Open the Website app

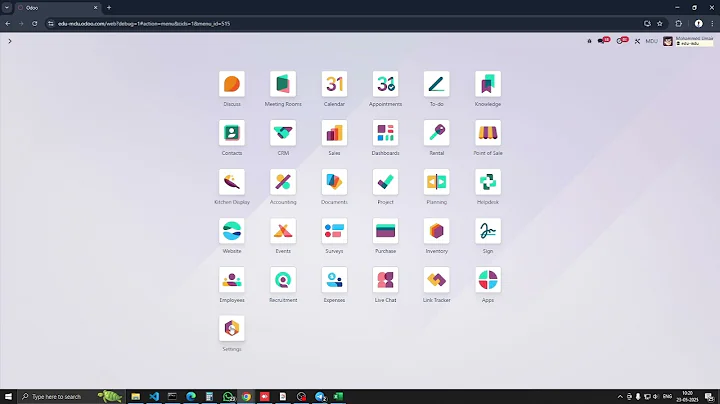(x=232, y=231)
